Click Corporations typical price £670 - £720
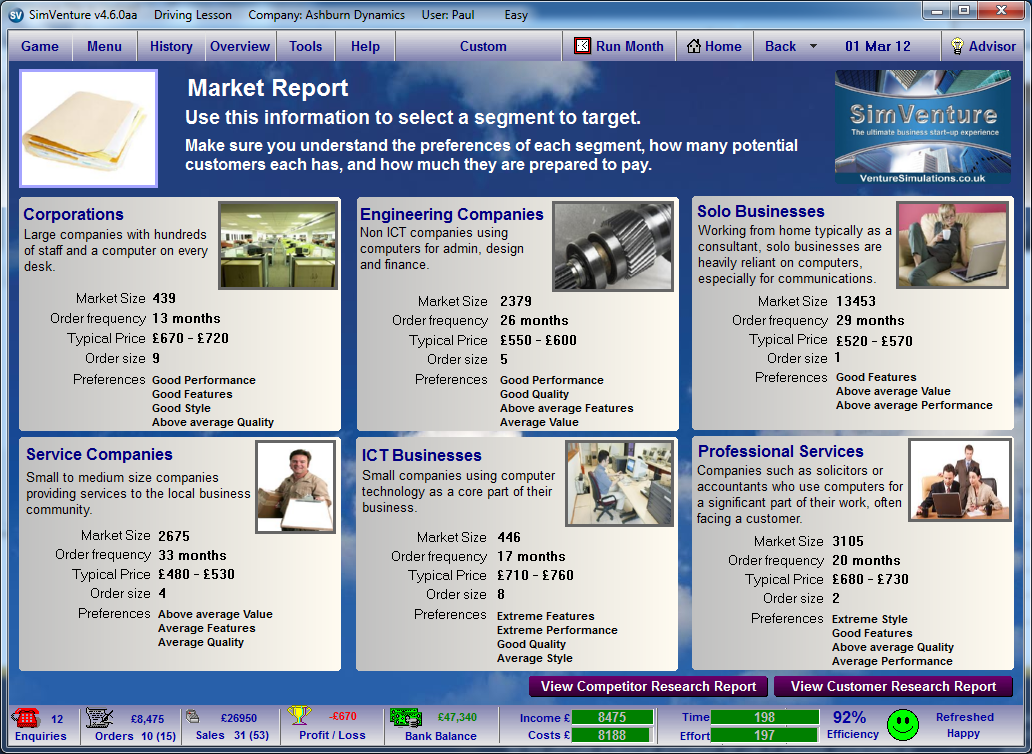This screenshot has height=754, width=1032. coord(190,338)
